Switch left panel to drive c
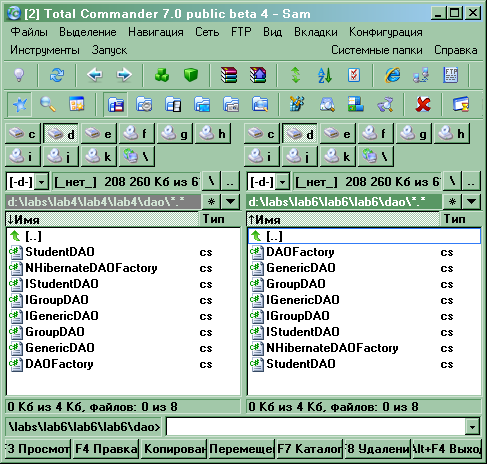This screenshot has width=487, height=464. (23, 134)
